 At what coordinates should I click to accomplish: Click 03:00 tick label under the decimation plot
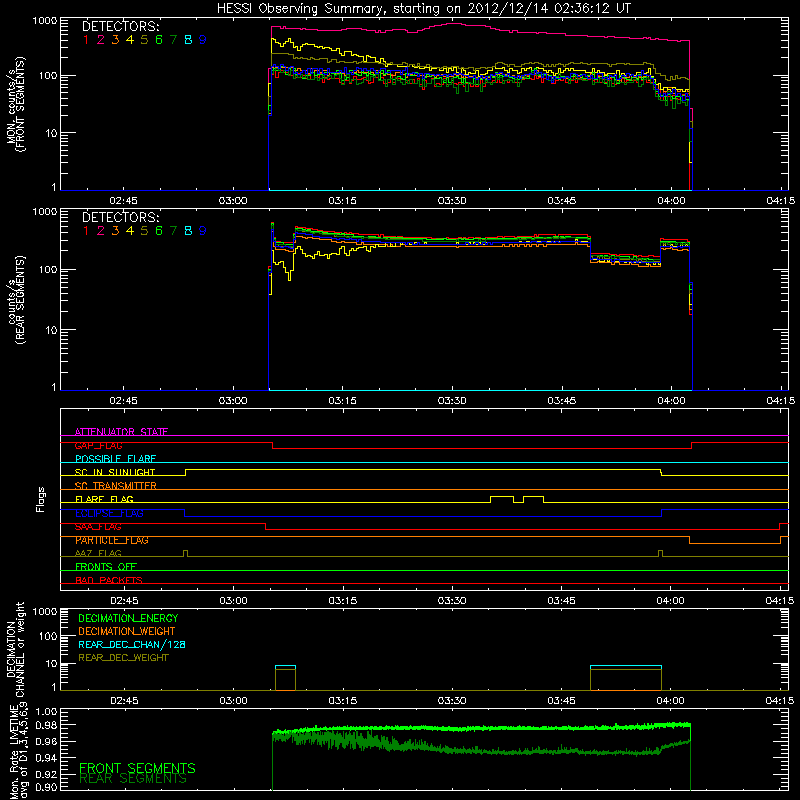[x=233, y=701]
